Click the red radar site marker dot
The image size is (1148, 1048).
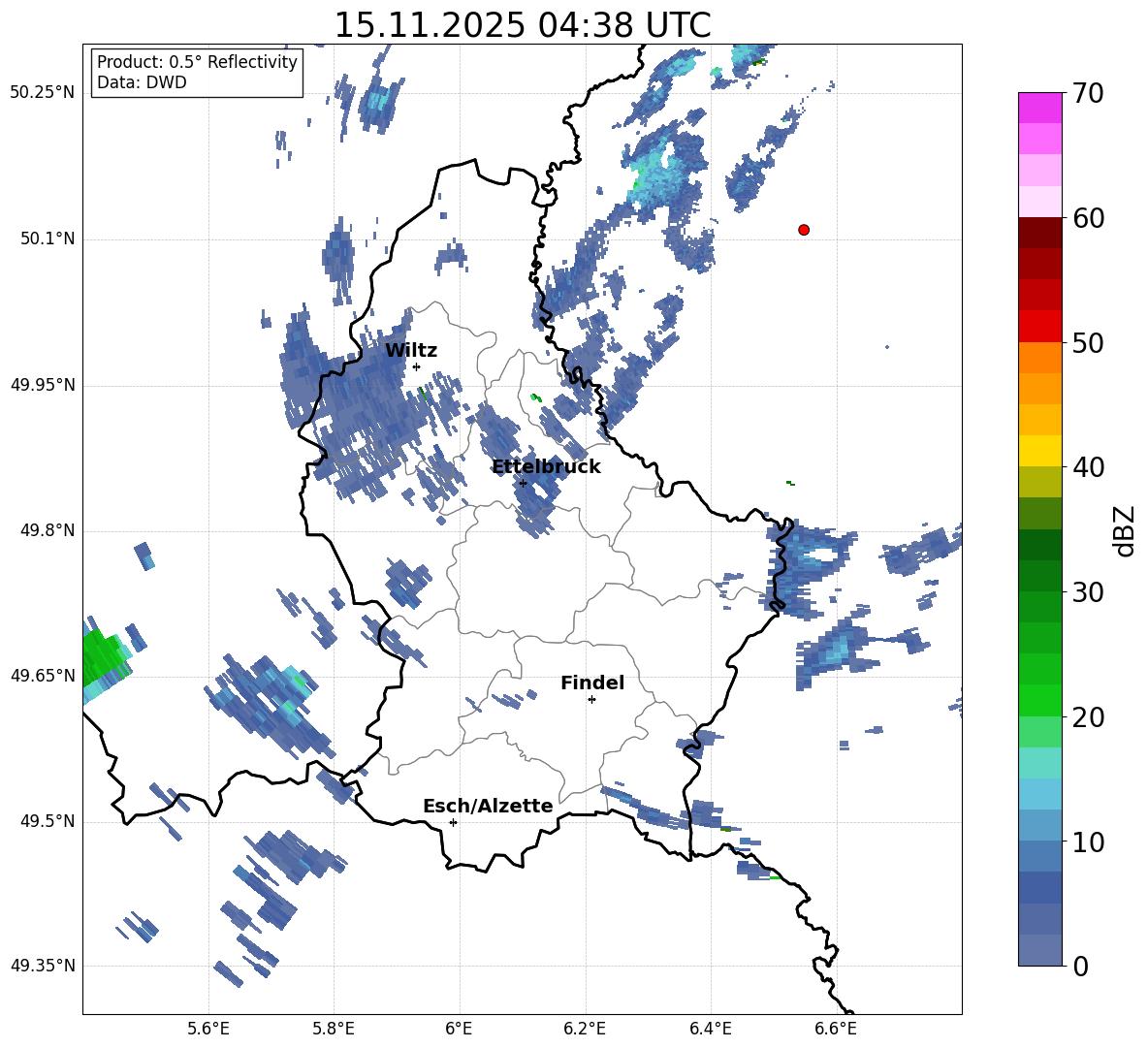(x=804, y=230)
